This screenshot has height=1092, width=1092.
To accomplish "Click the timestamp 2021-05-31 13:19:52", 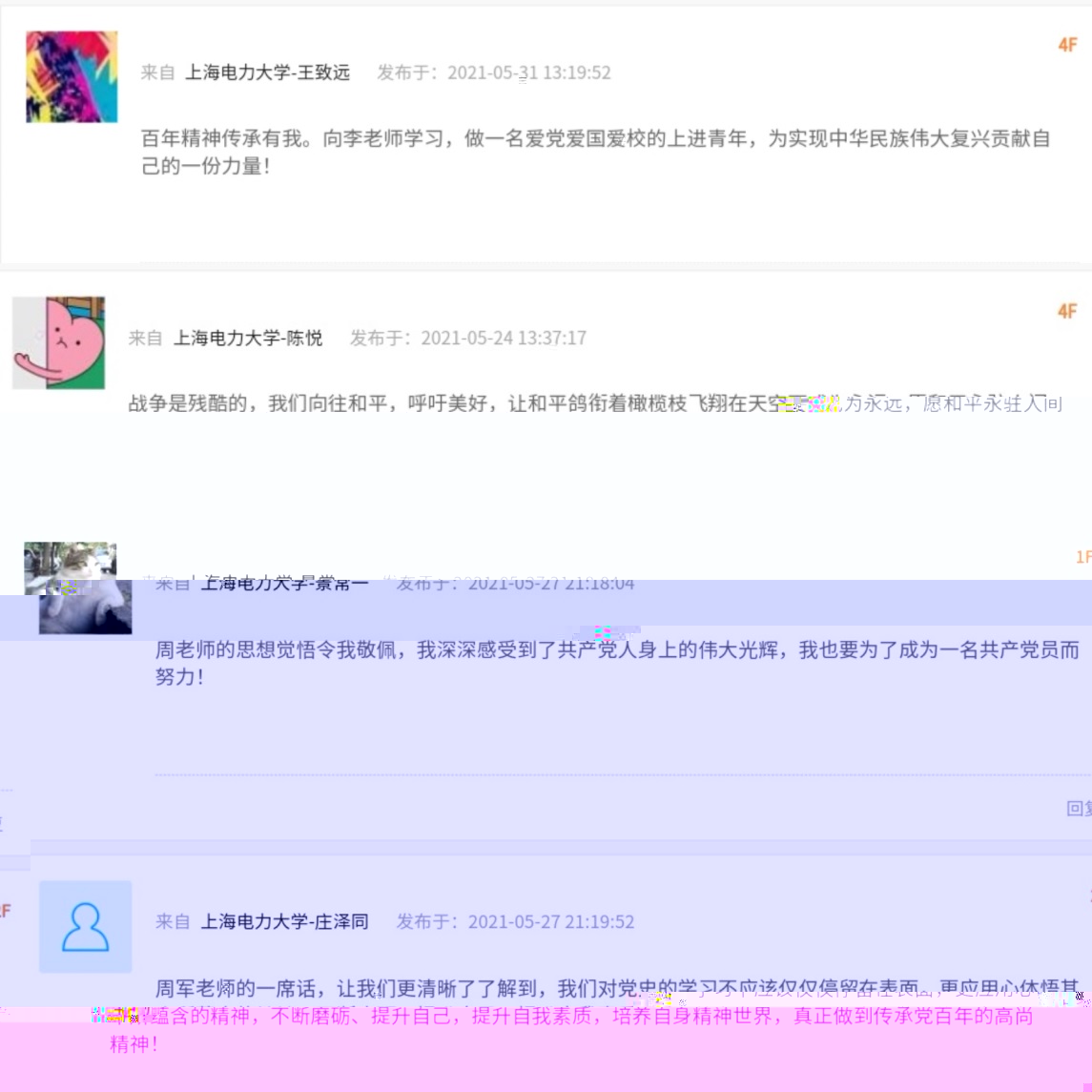I will (529, 72).
